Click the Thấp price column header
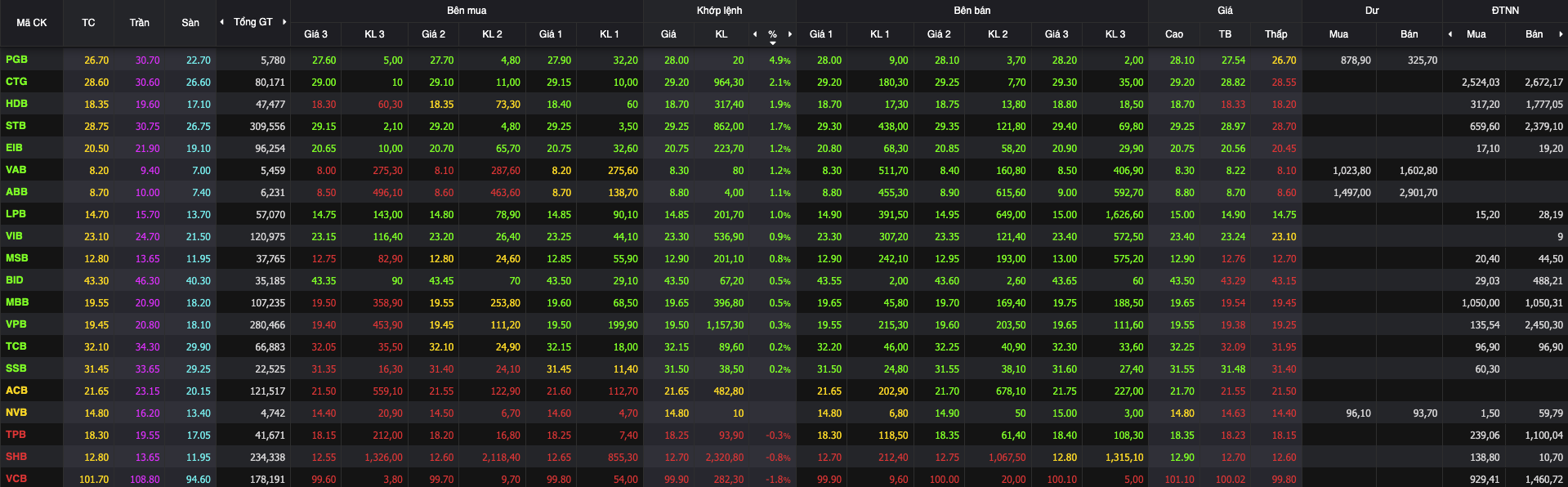 point(1276,34)
